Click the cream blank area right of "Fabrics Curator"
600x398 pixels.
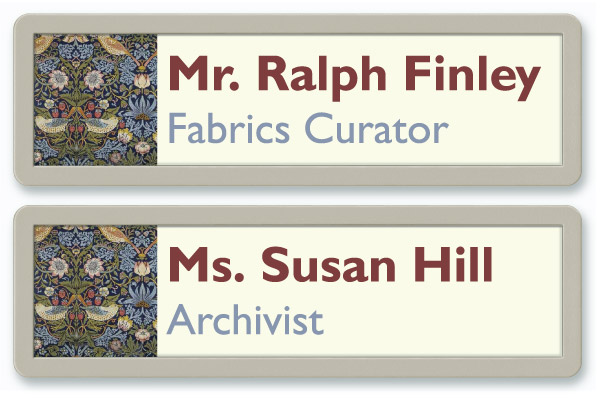(505, 128)
